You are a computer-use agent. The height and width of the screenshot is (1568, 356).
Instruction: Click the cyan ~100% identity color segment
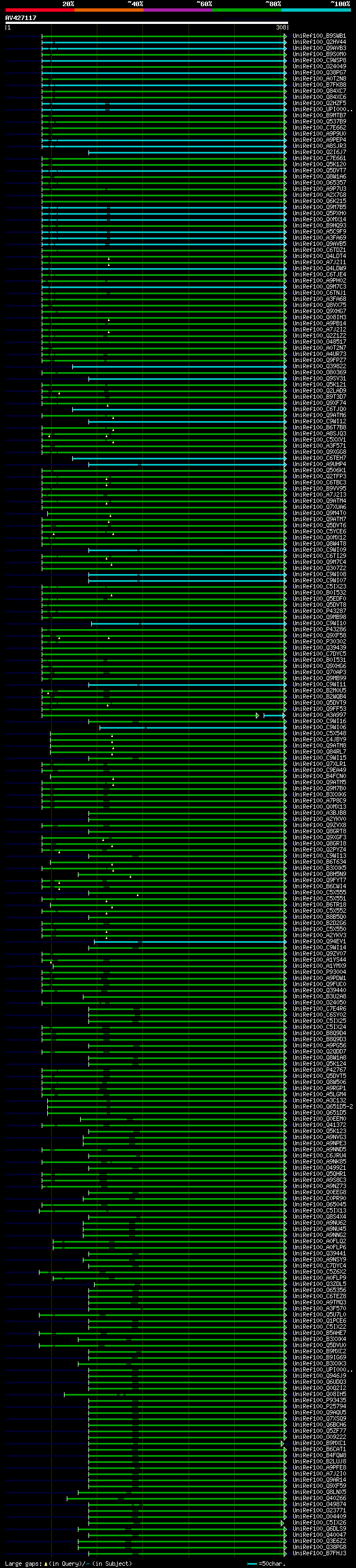(316, 10)
